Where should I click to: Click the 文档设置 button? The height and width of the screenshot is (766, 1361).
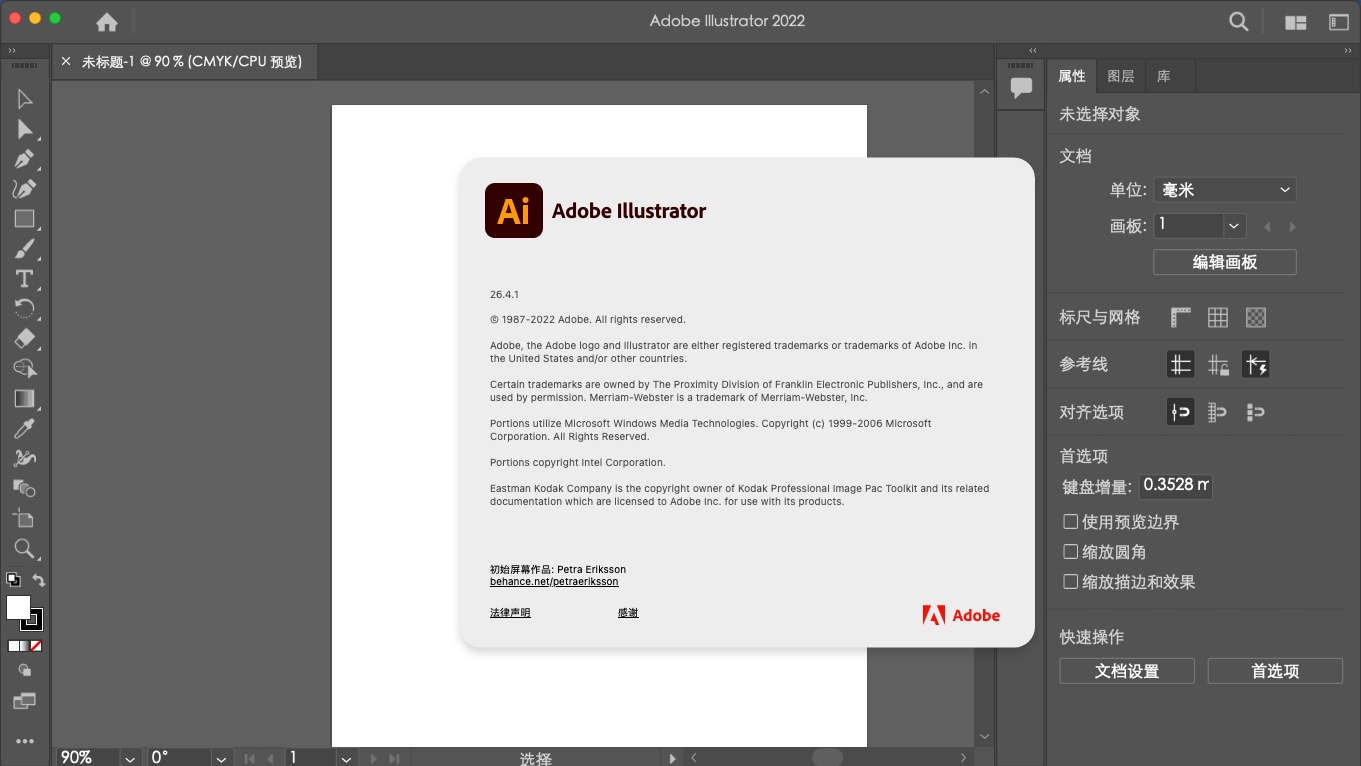pos(1127,671)
